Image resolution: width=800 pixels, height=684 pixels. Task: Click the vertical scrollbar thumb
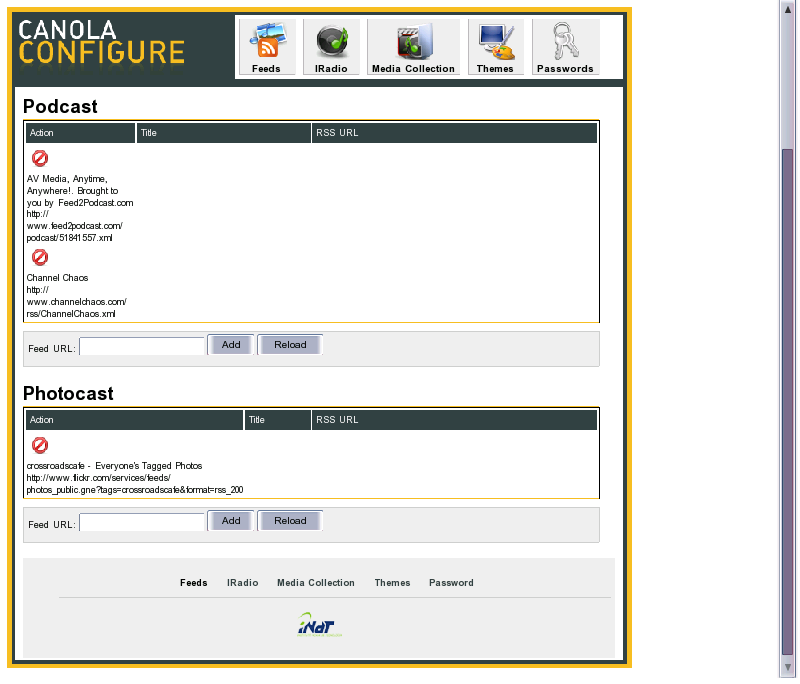click(x=788, y=401)
